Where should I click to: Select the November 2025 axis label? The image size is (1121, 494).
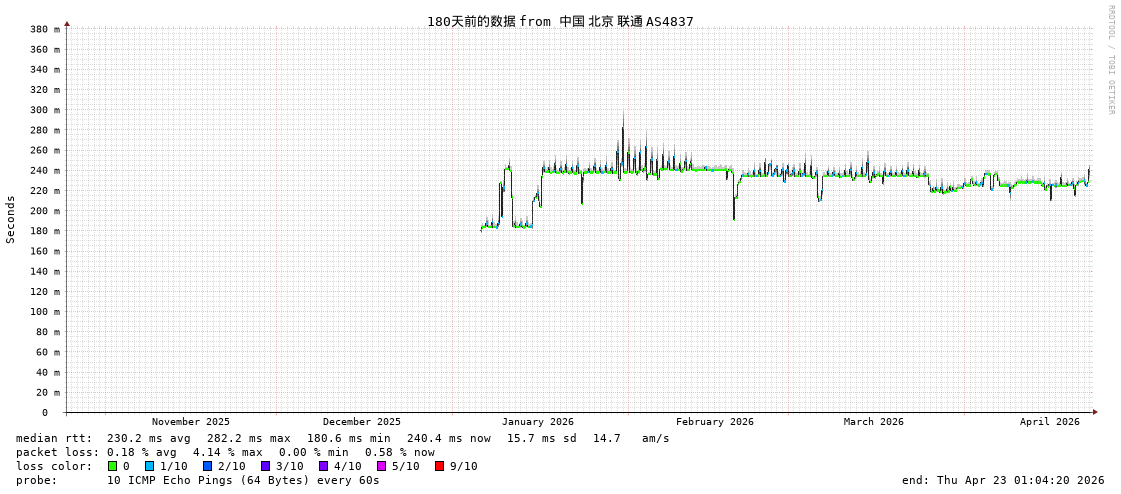(x=190, y=422)
